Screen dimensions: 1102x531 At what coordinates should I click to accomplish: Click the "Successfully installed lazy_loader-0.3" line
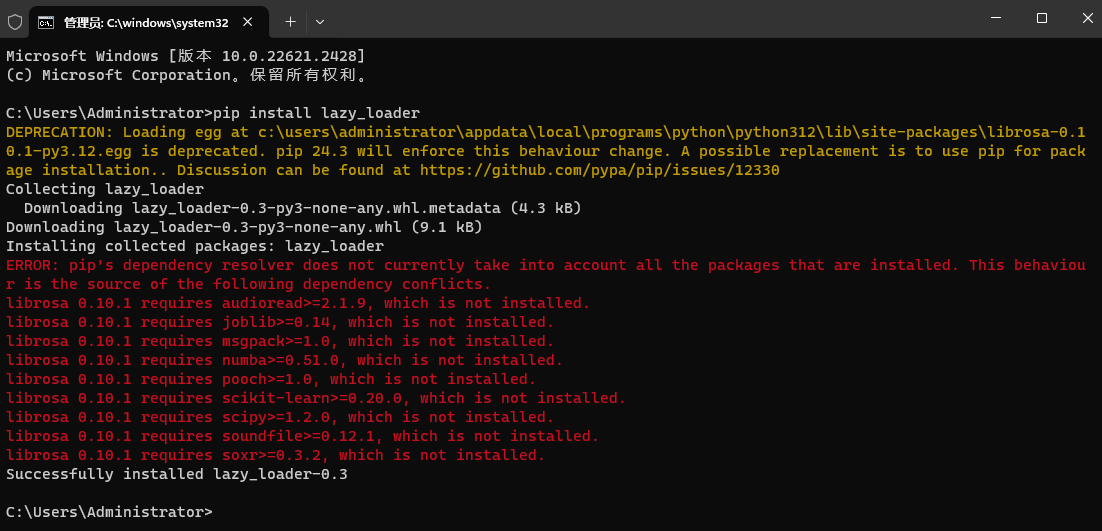[x=177, y=474]
